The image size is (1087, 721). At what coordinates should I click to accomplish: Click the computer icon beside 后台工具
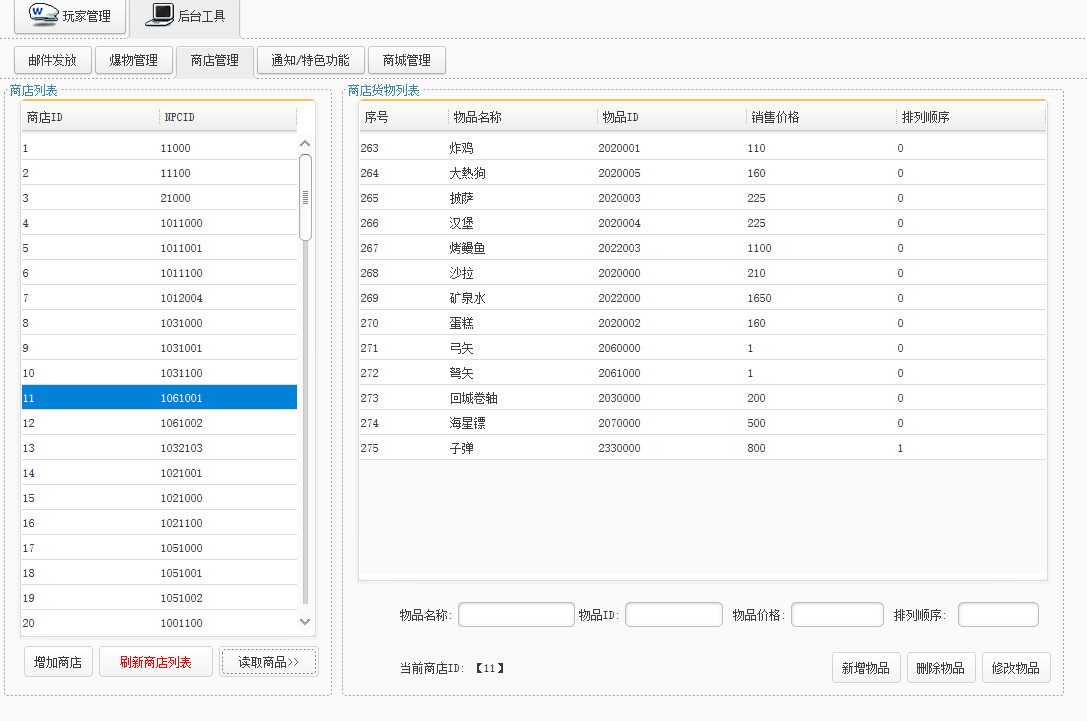point(159,15)
